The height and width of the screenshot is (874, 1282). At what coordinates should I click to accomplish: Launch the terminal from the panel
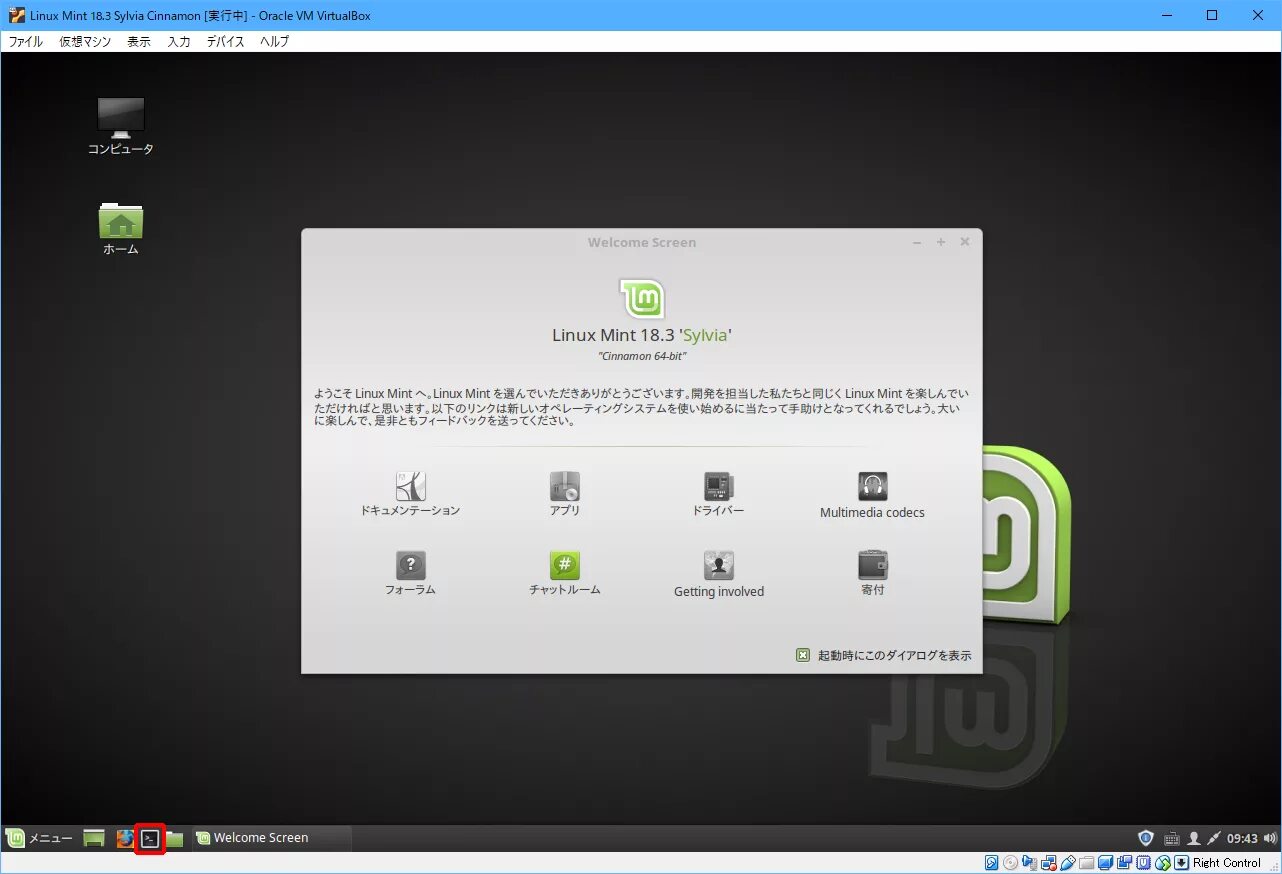(x=150, y=838)
